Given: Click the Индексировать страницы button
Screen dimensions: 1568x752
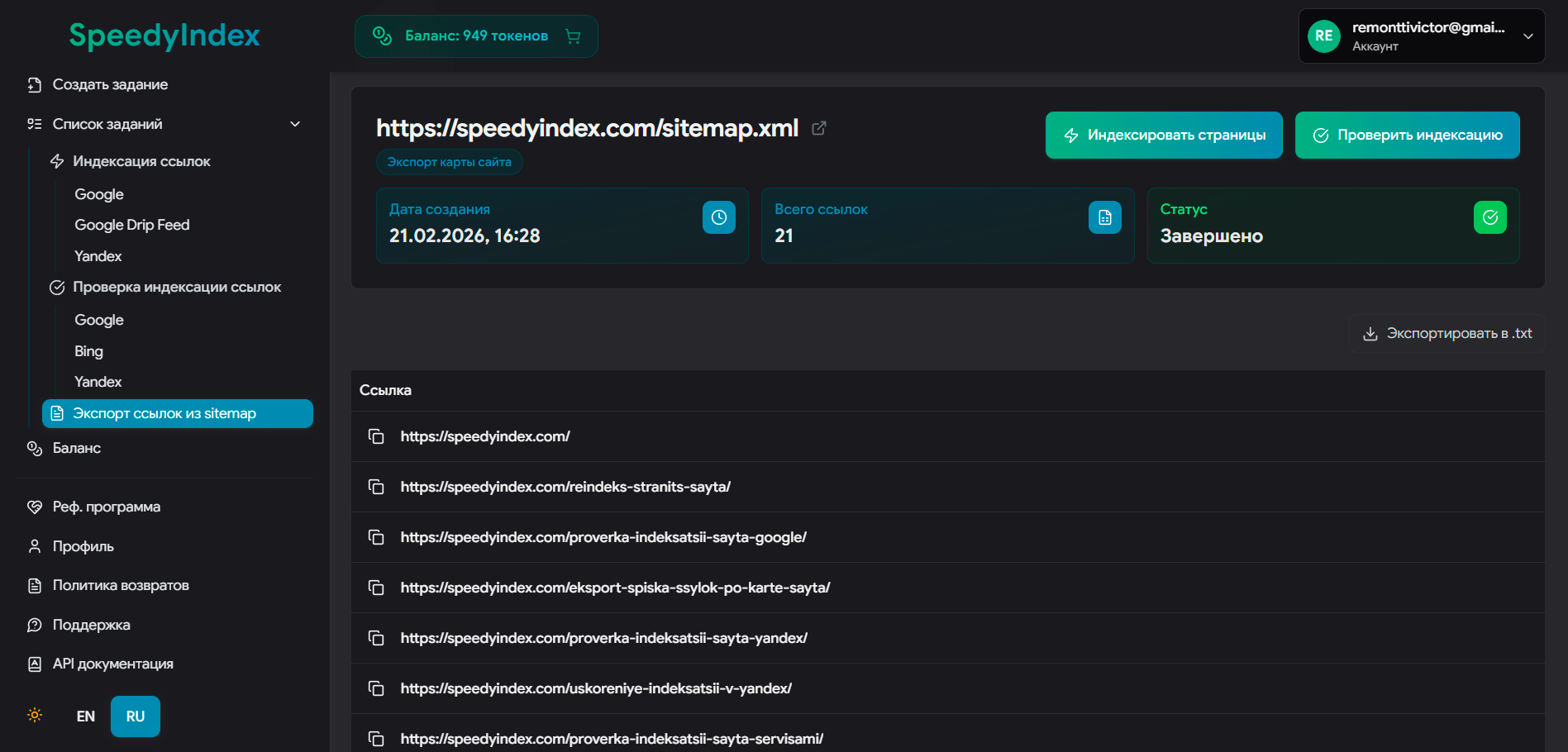Looking at the screenshot, I should [1163, 135].
